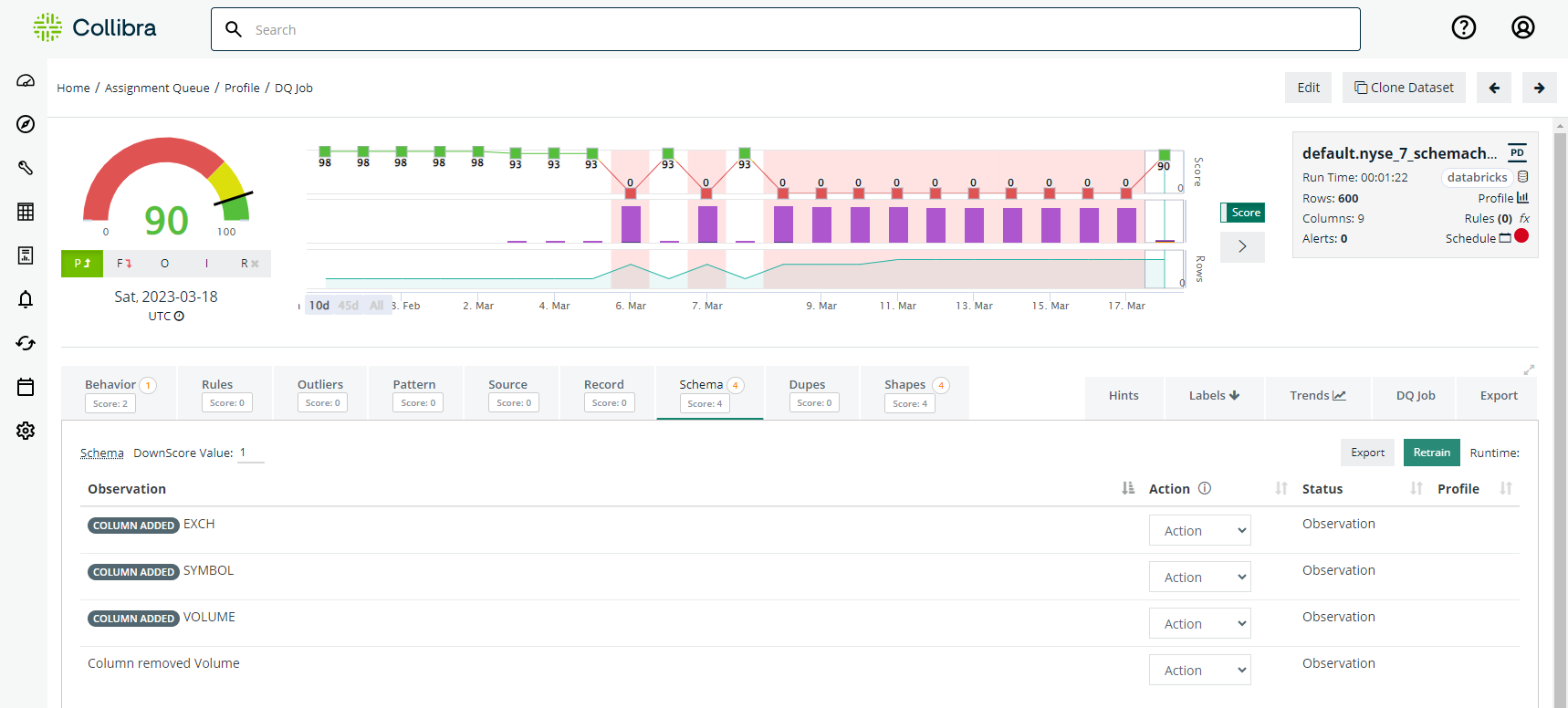Click the green Retrain button
This screenshot has height=708, width=1568.
1432,453
